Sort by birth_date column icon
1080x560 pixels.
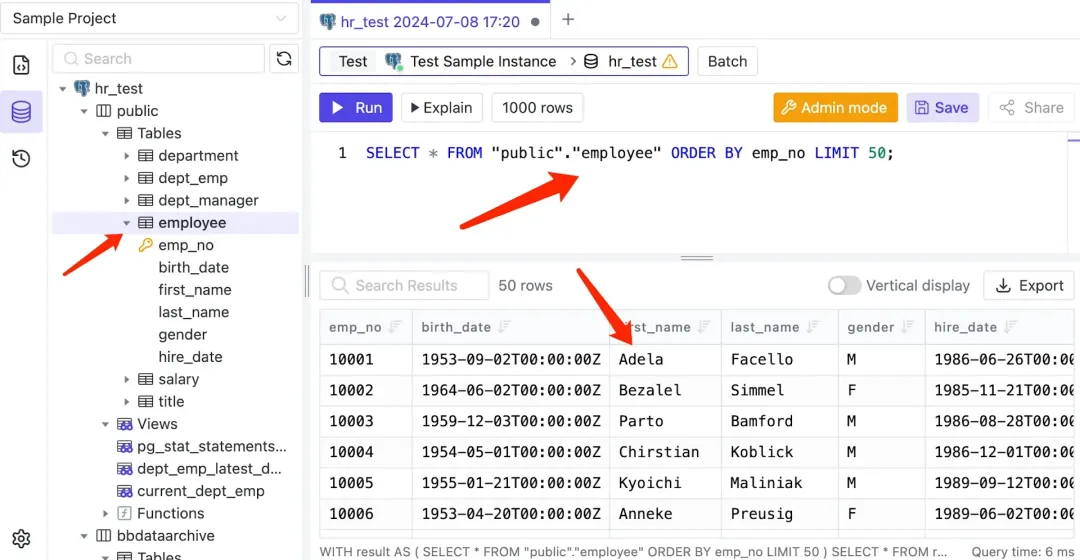tap(504, 327)
